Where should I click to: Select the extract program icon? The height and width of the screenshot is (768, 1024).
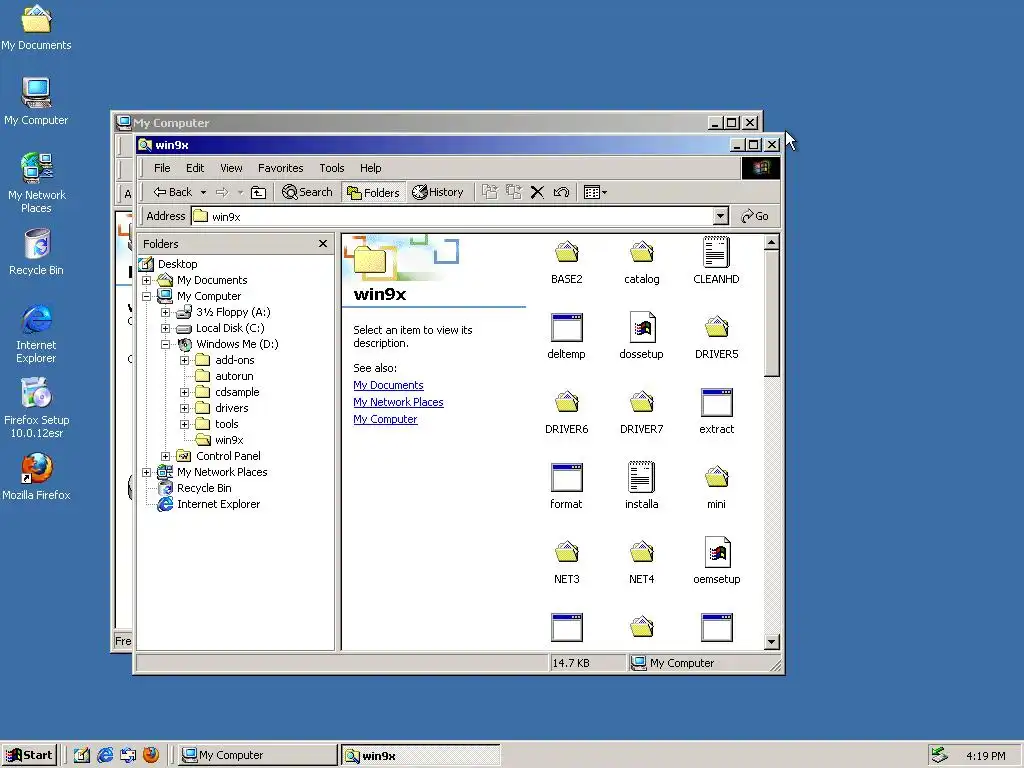(716, 402)
